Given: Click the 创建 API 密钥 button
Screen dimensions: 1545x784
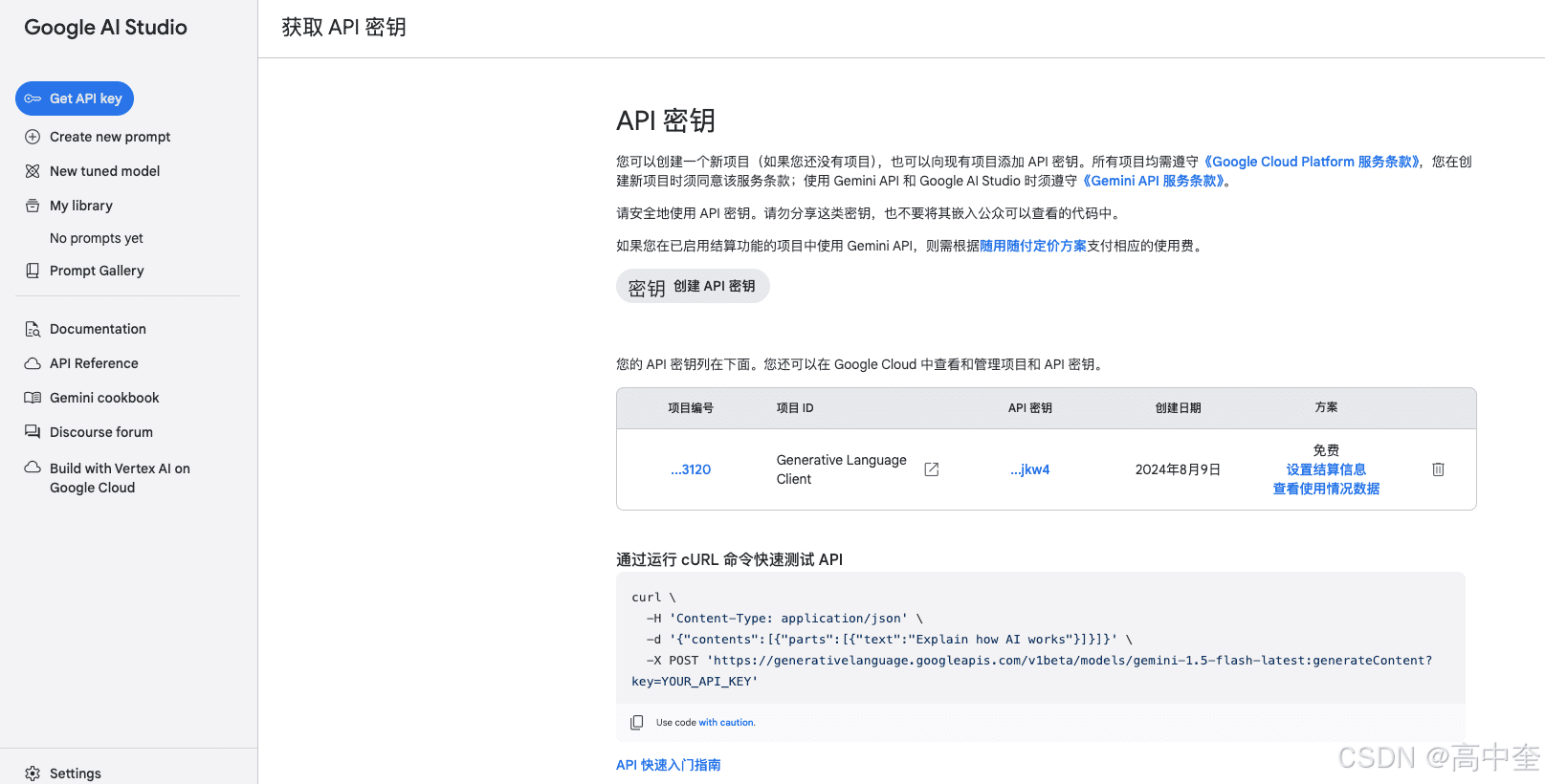Looking at the screenshot, I should click(693, 286).
